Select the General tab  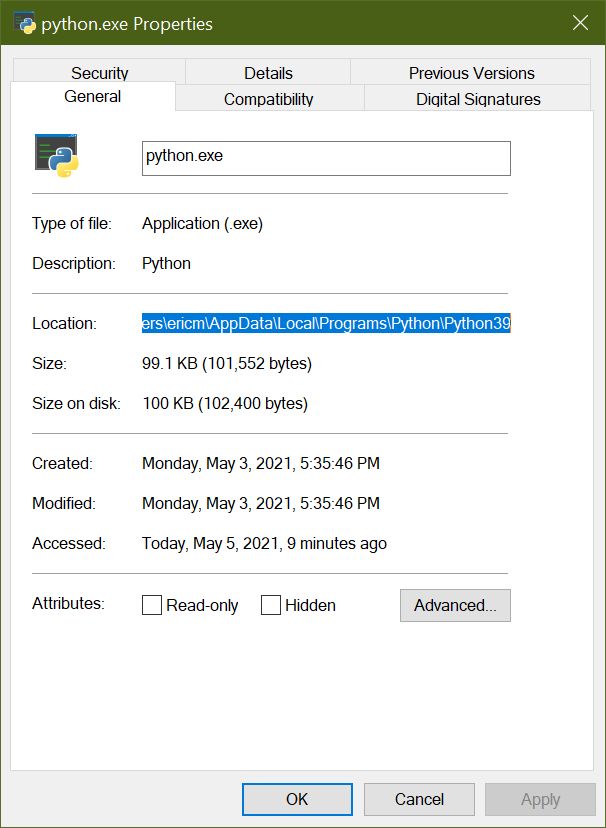(x=92, y=96)
